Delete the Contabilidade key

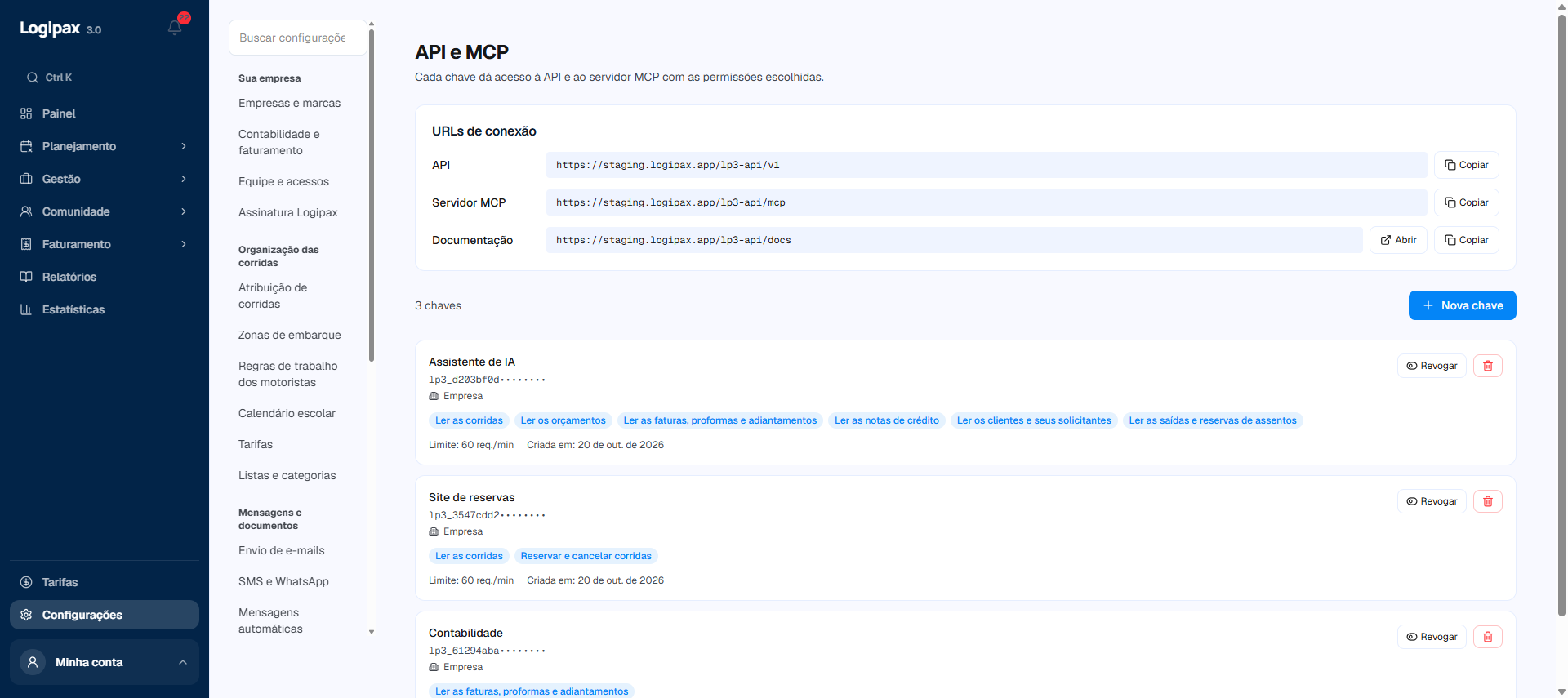click(x=1488, y=637)
